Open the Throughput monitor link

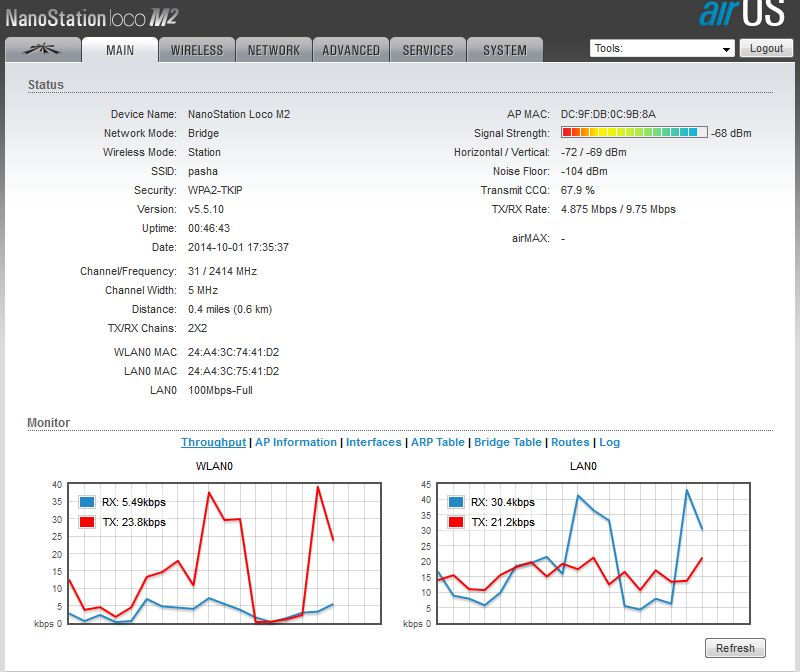213,442
